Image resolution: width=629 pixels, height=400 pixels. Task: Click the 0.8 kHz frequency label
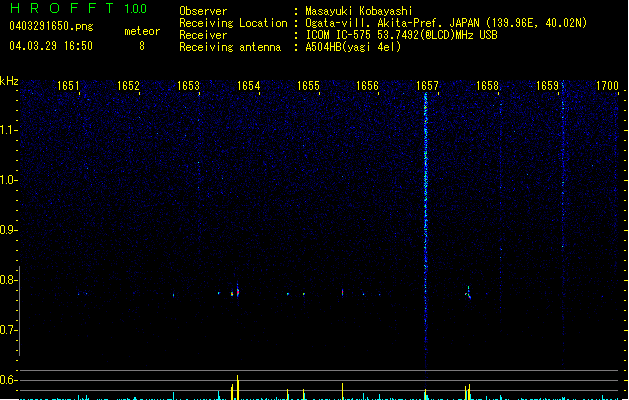tap(8, 280)
